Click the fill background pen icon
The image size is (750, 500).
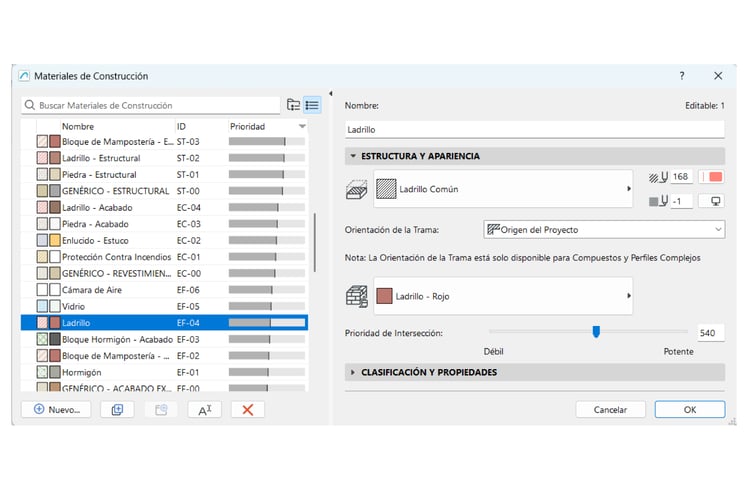pyautogui.click(x=659, y=201)
